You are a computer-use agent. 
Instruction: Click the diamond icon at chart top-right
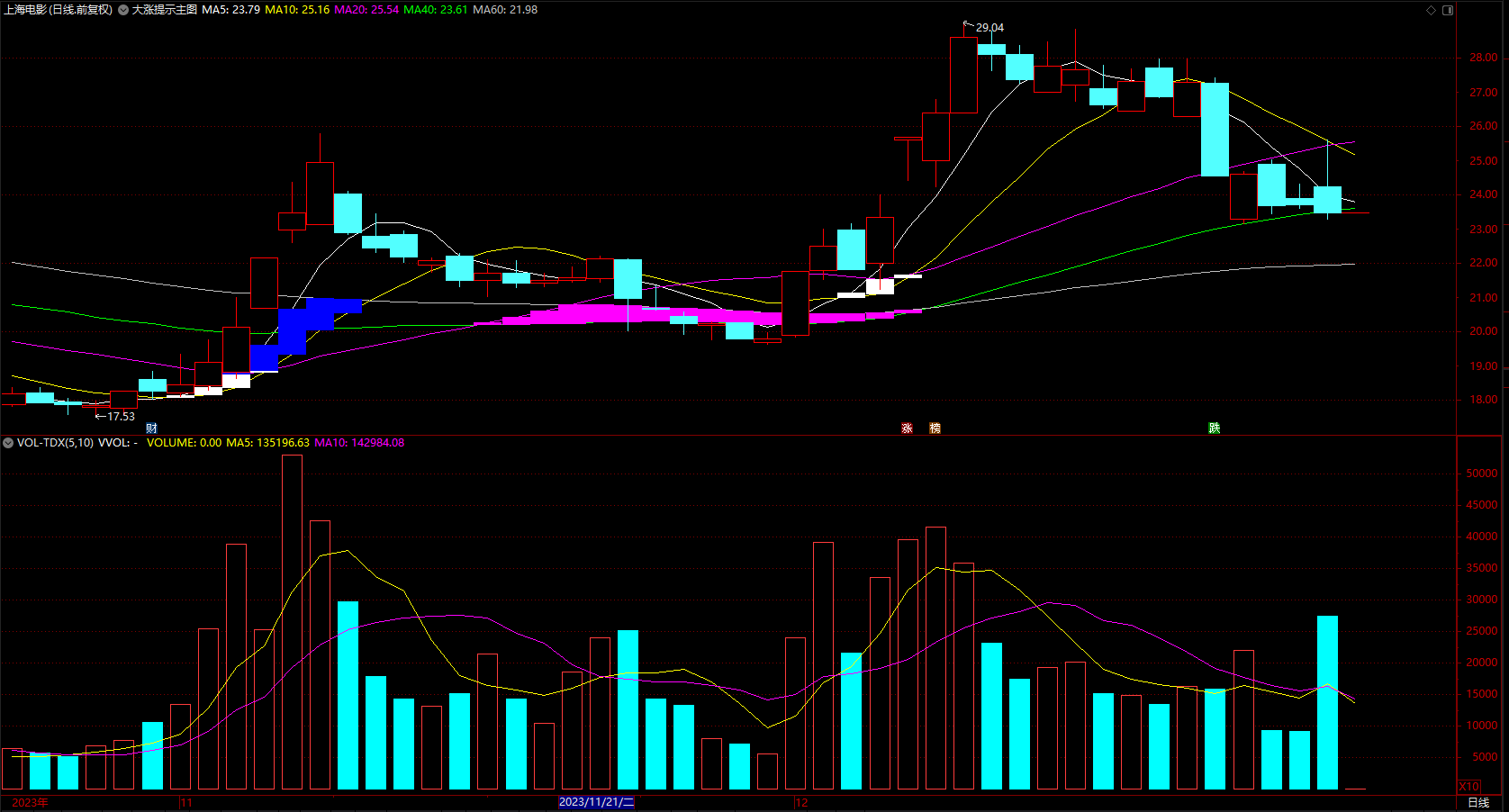(1432, 10)
